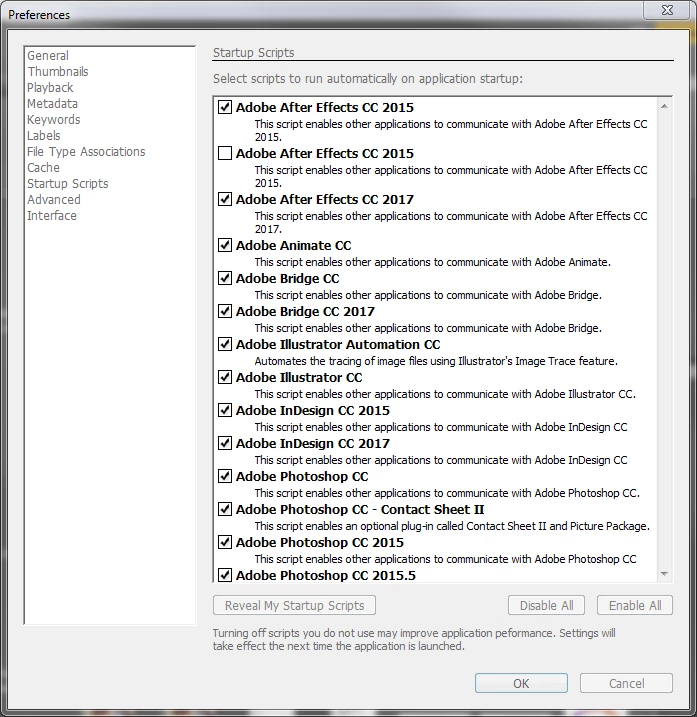This screenshot has height=717, width=697.
Task: Click the Disable All button
Action: pyautogui.click(x=547, y=605)
